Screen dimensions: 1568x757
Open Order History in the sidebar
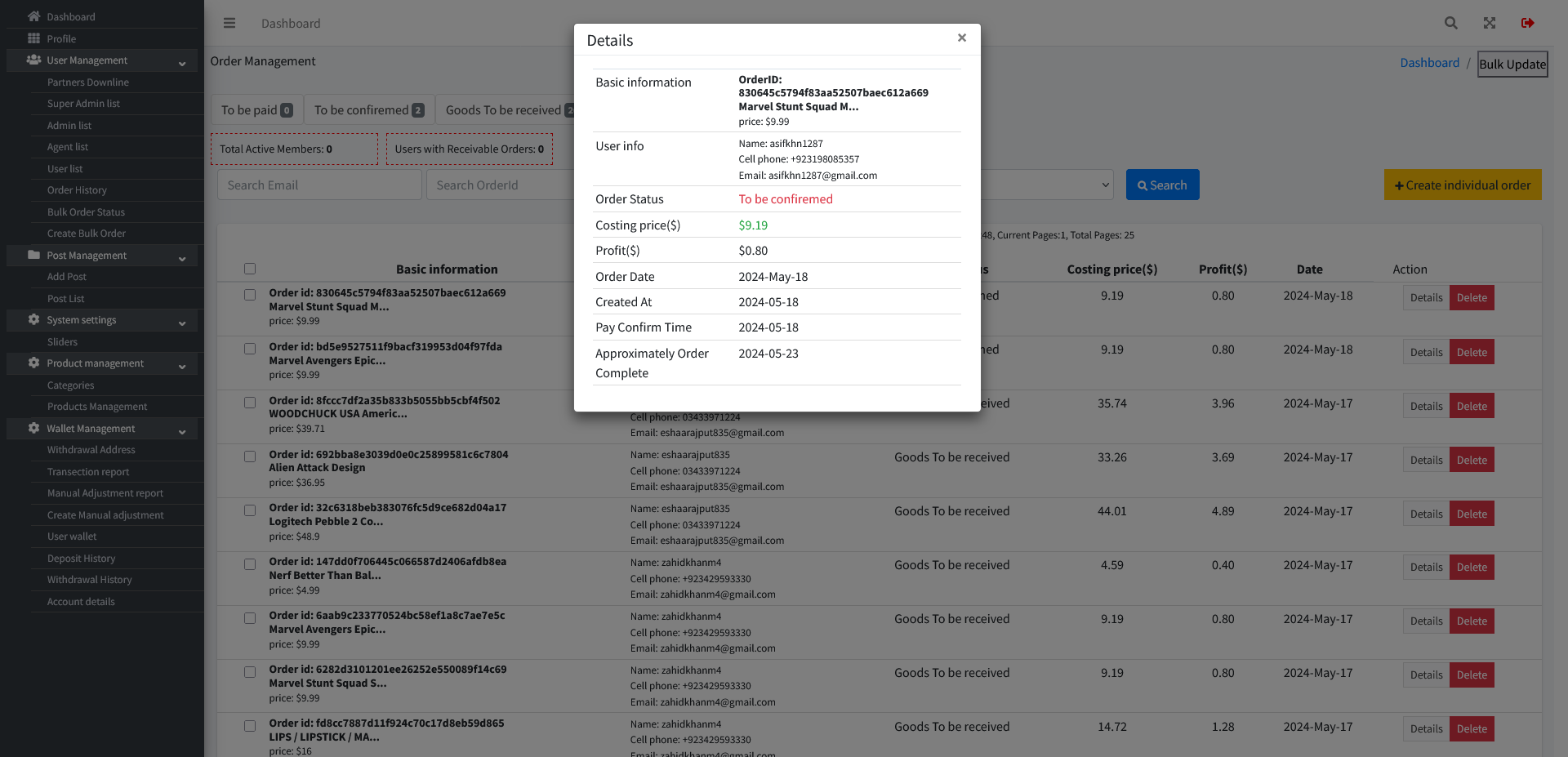(x=77, y=190)
